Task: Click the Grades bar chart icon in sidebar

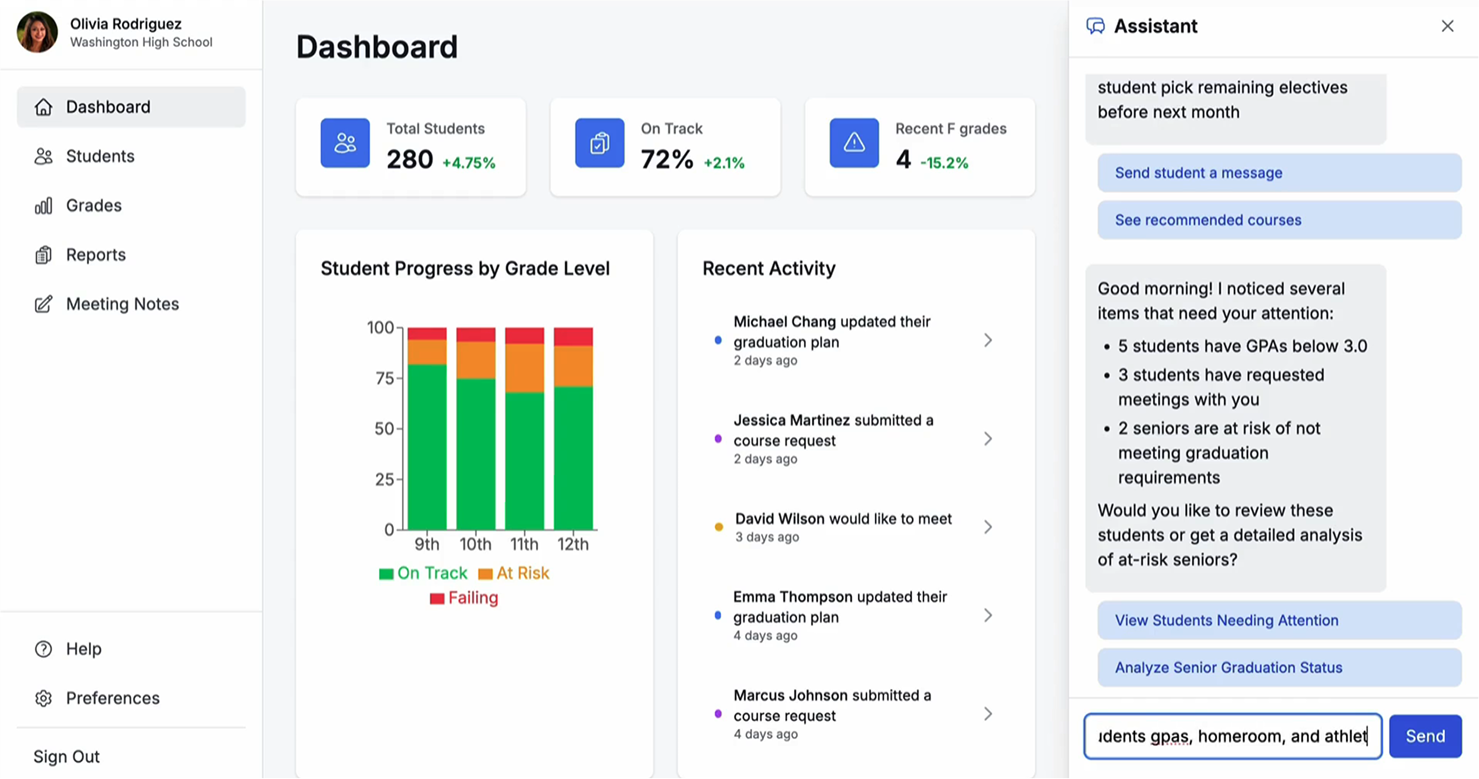Action: click(x=43, y=206)
